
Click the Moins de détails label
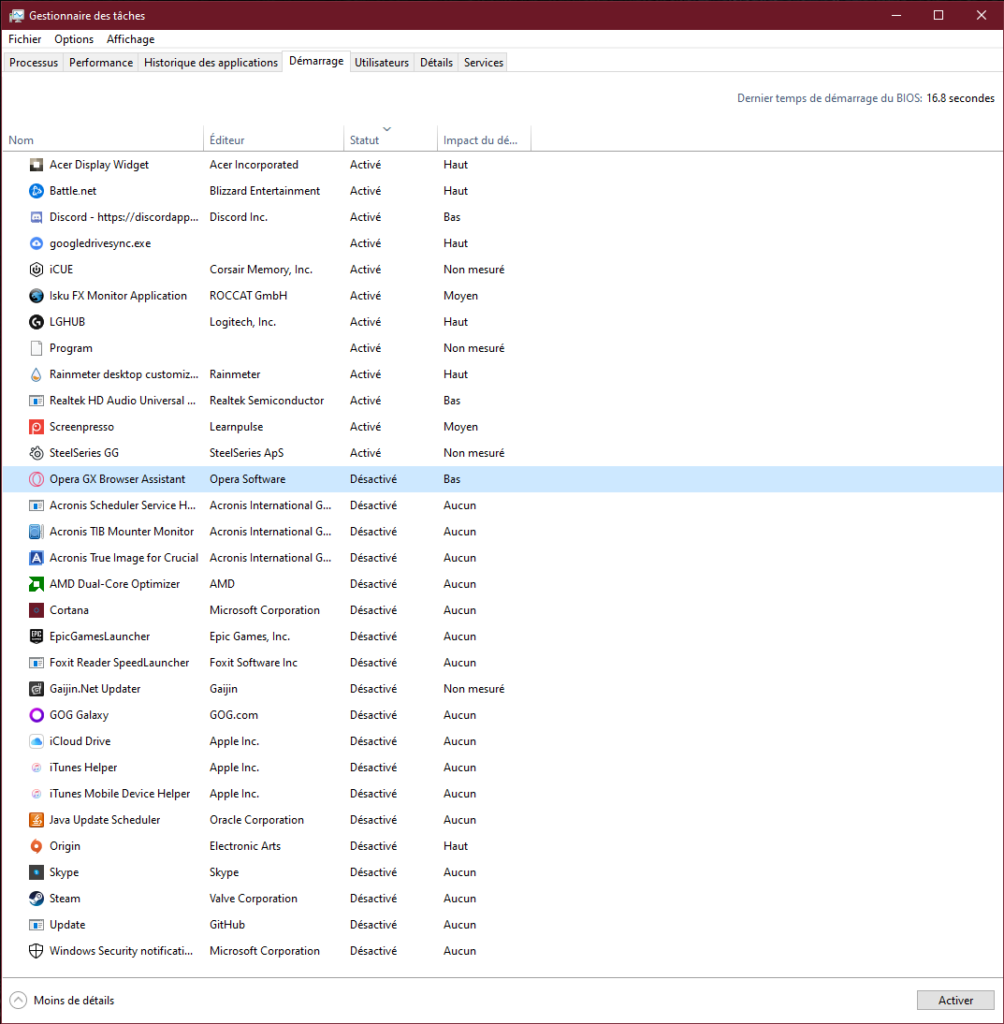tap(74, 1000)
